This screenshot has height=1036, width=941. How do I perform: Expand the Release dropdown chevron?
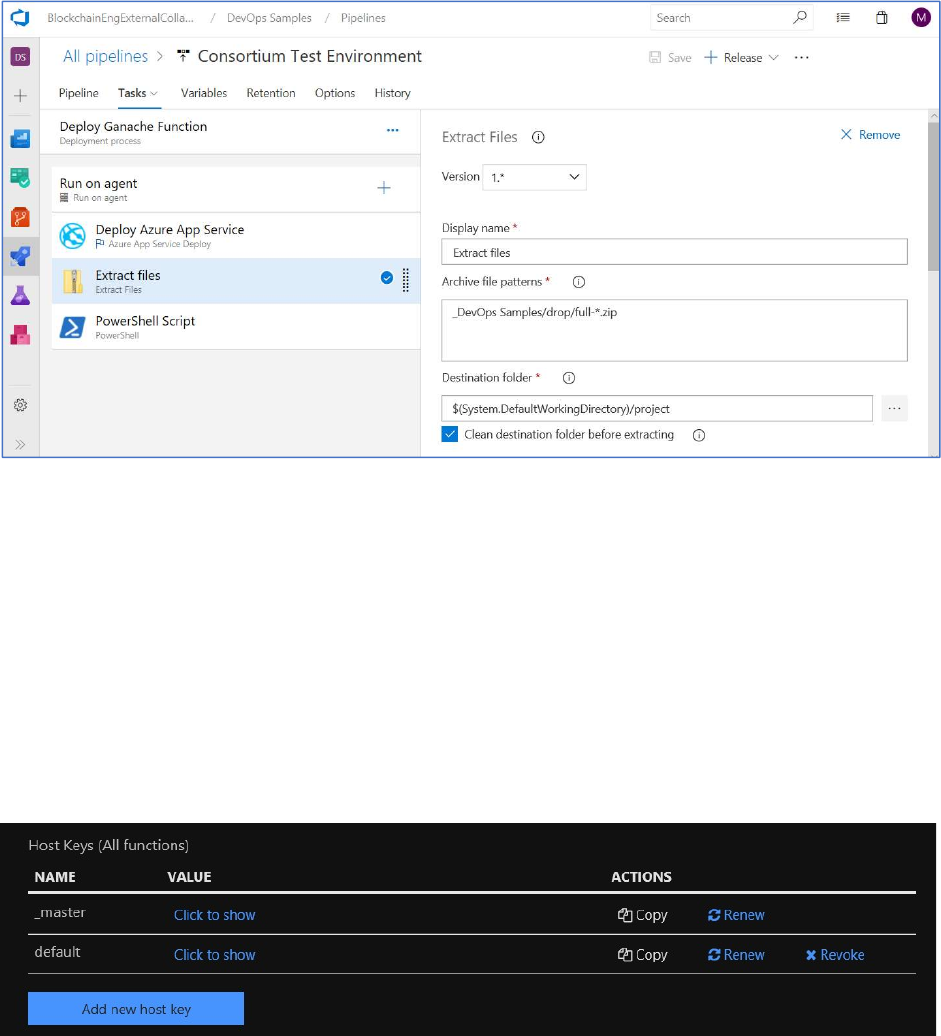(774, 57)
